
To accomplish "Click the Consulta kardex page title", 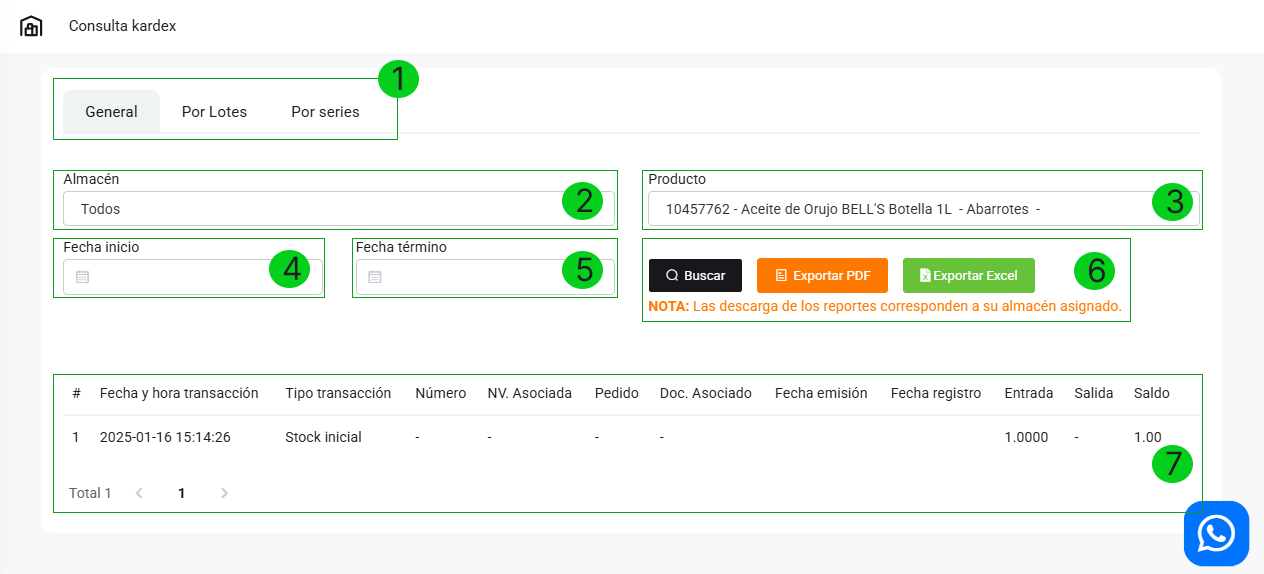I will tap(122, 26).
